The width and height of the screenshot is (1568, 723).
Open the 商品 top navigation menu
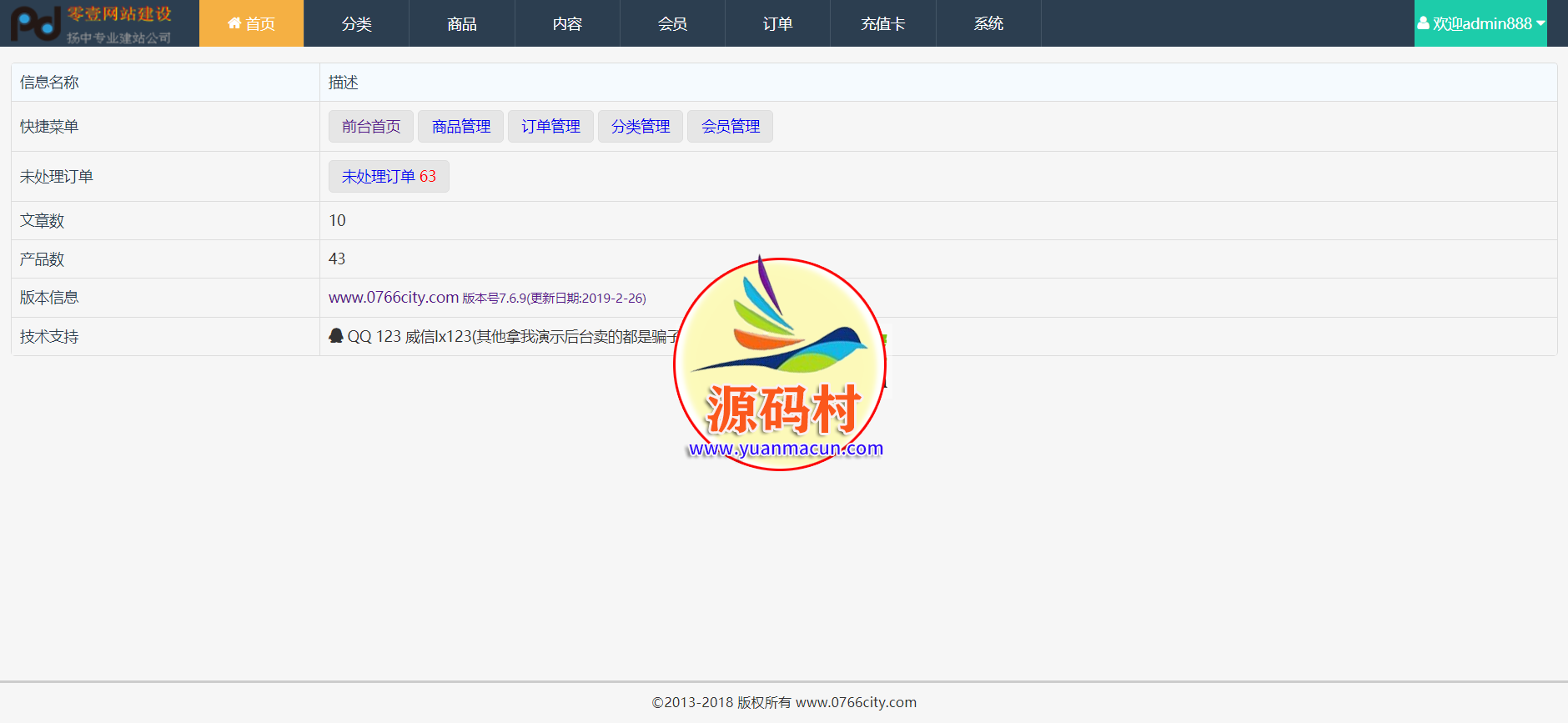[461, 24]
